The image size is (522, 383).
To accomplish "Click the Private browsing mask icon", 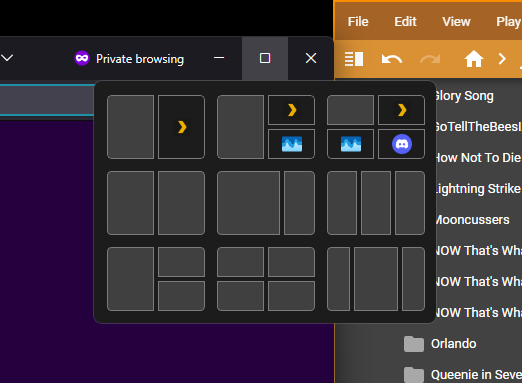I will (x=82, y=58).
